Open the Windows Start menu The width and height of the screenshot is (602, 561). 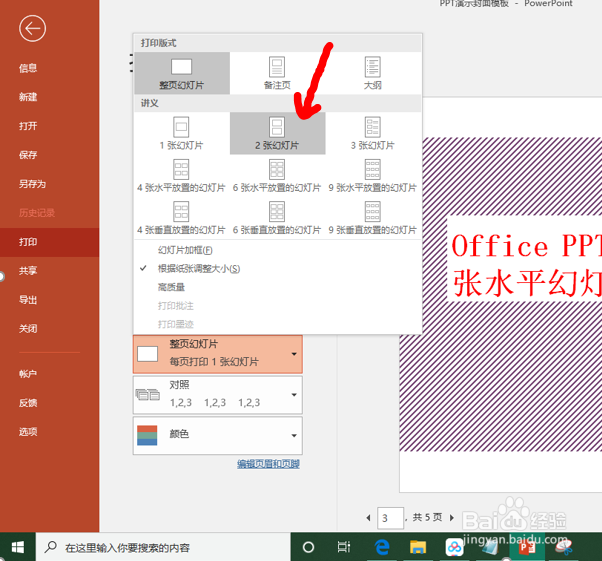tap(18, 547)
